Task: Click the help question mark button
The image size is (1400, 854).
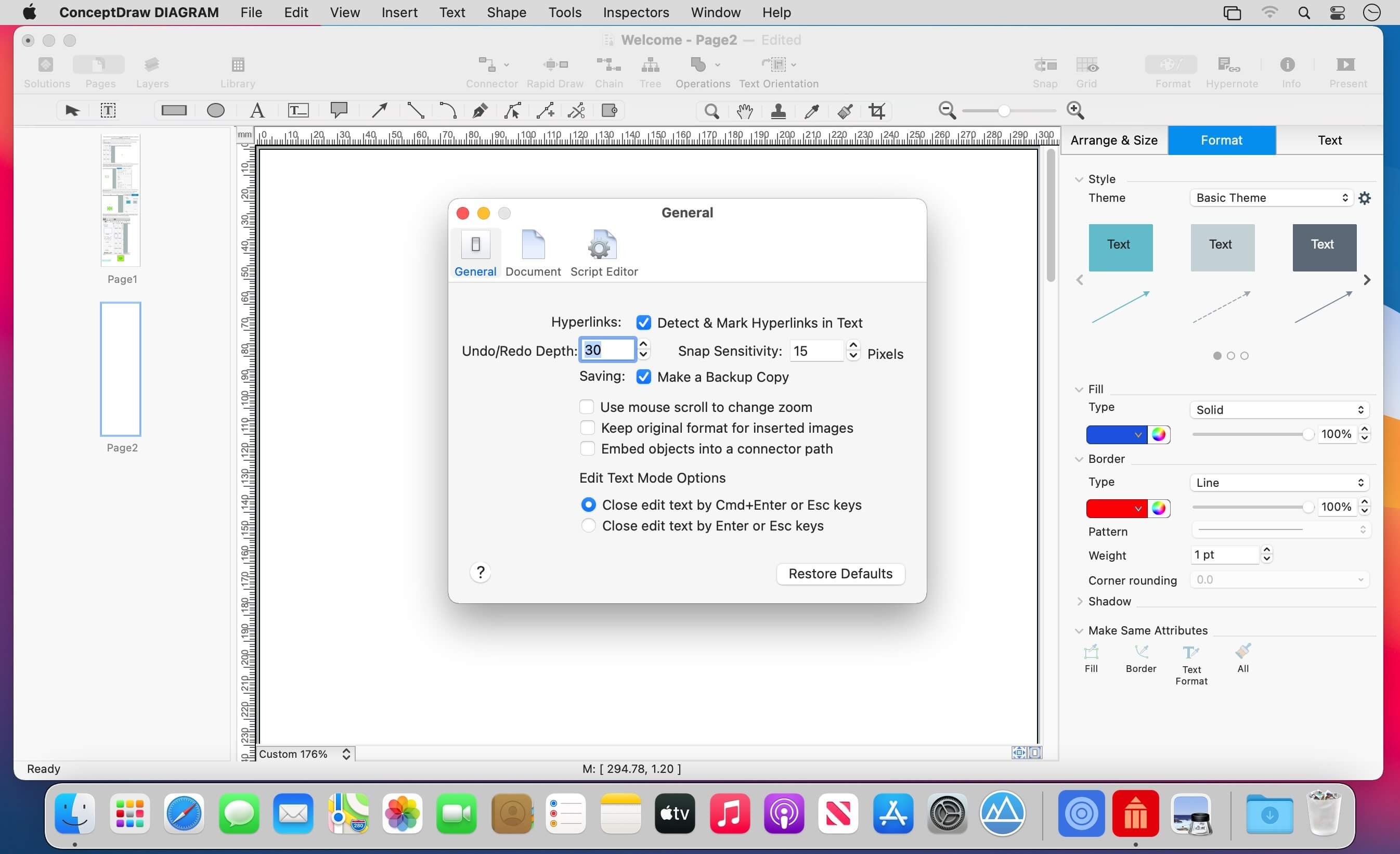Action: click(x=480, y=572)
